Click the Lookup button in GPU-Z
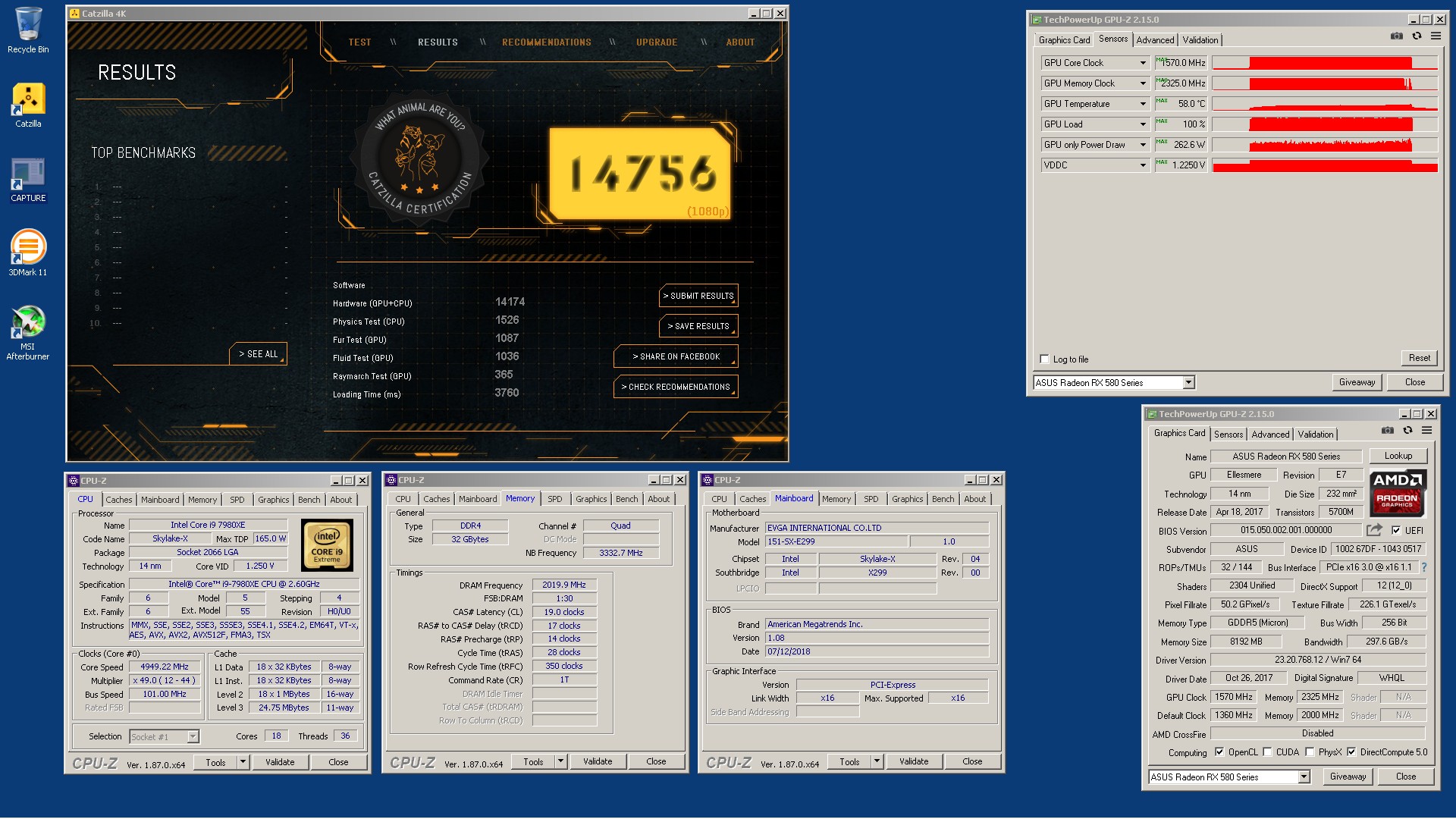1456x819 pixels. pos(1398,457)
